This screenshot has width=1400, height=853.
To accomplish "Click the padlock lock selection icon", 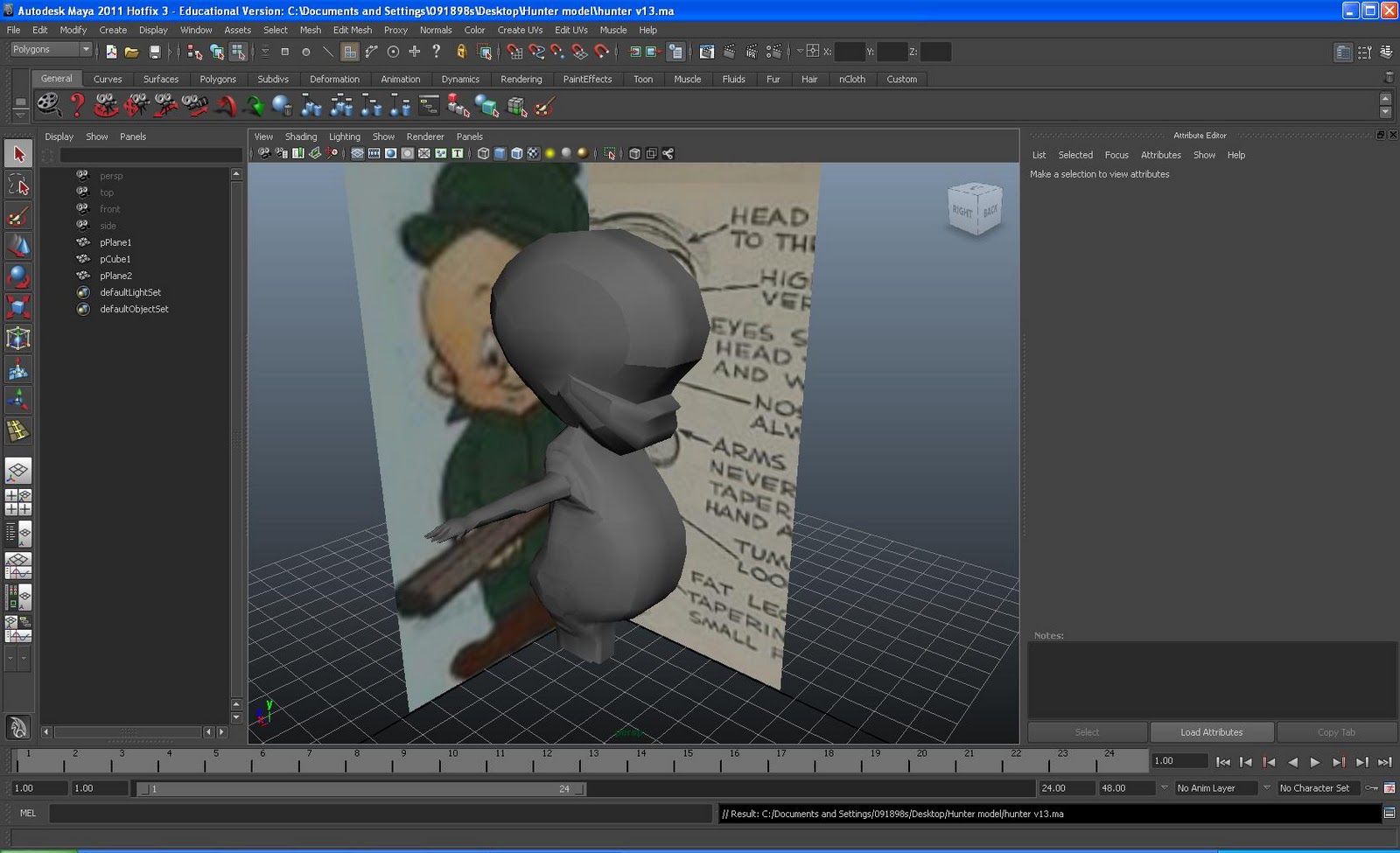I will click(x=461, y=52).
